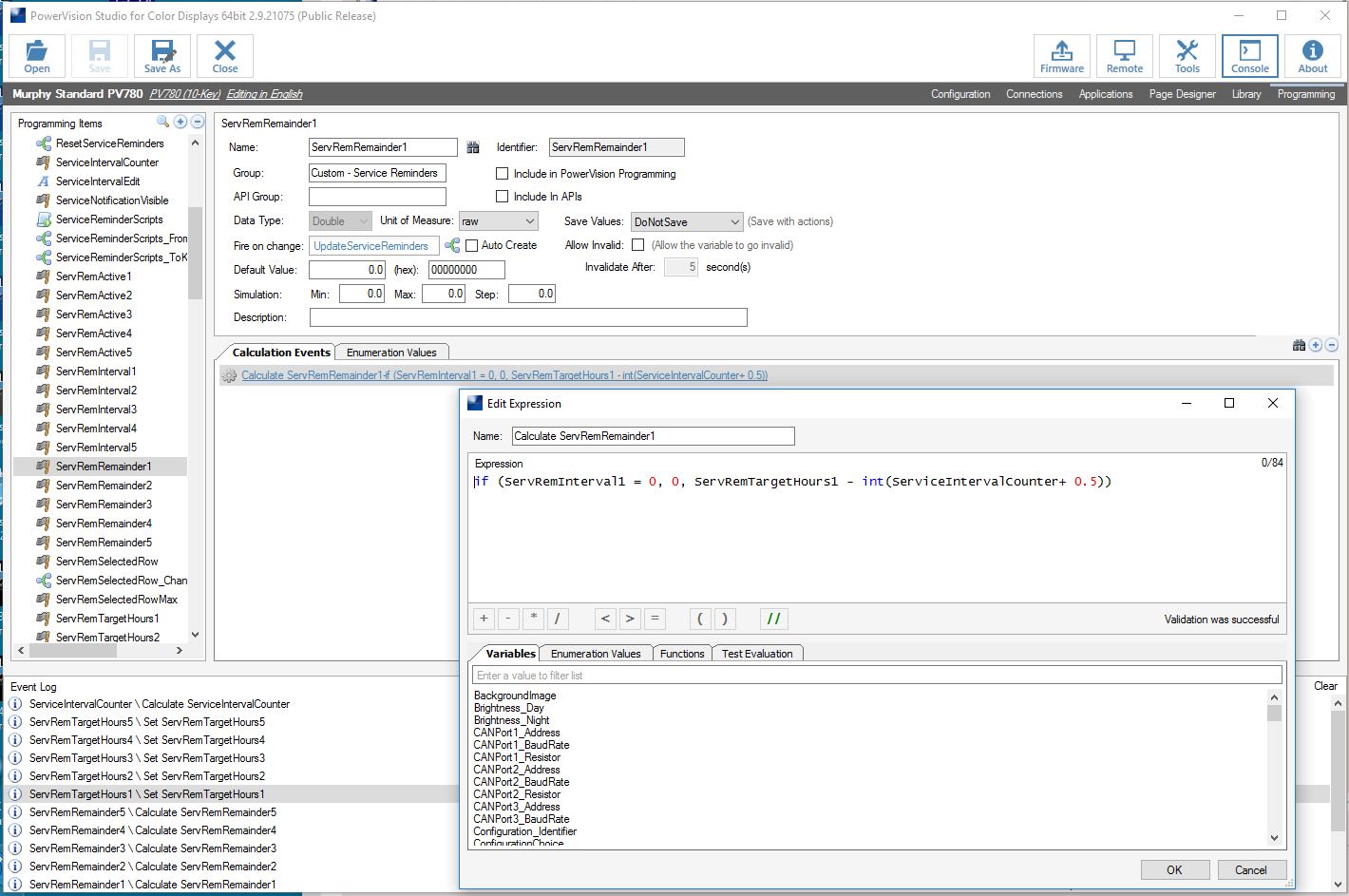Open the Functions tab in Edit Expression
The height and width of the screenshot is (896, 1349).
pos(682,654)
